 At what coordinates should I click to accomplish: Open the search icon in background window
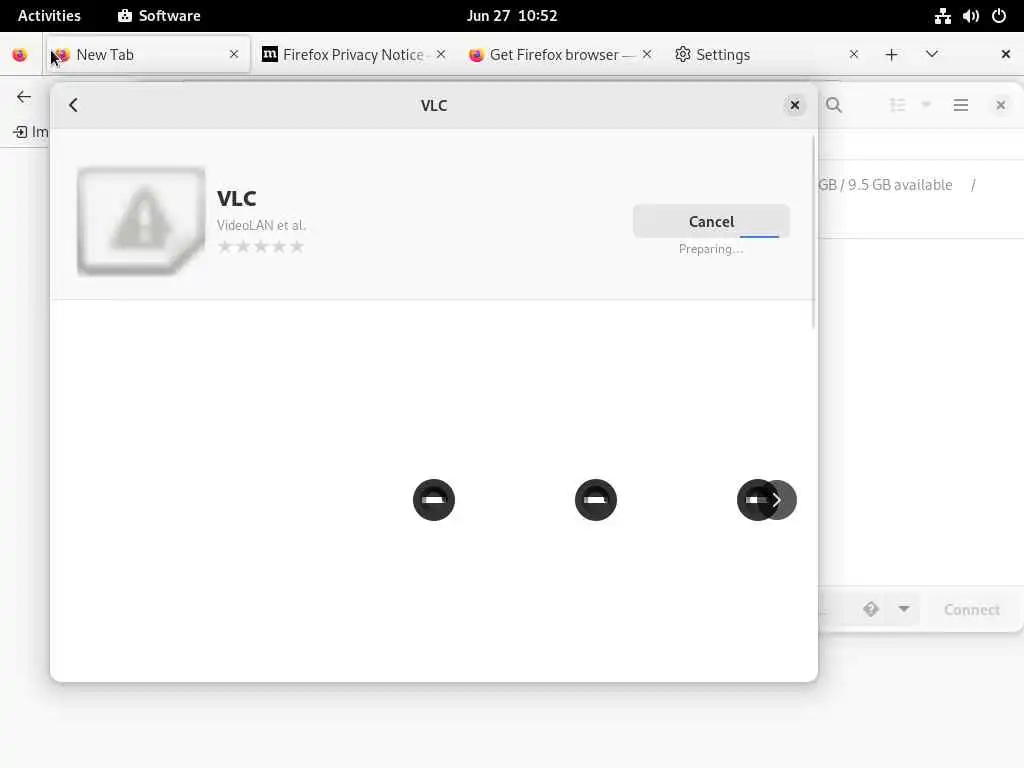(833, 105)
